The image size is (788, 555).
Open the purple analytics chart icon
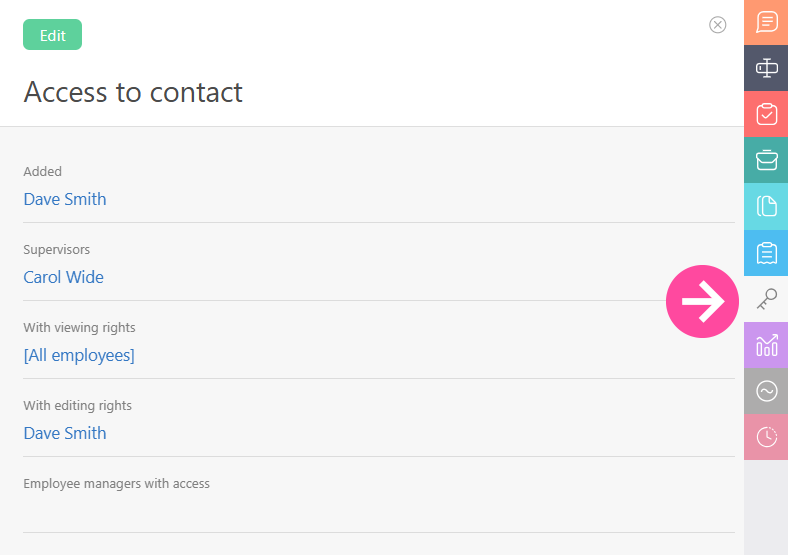click(x=766, y=345)
